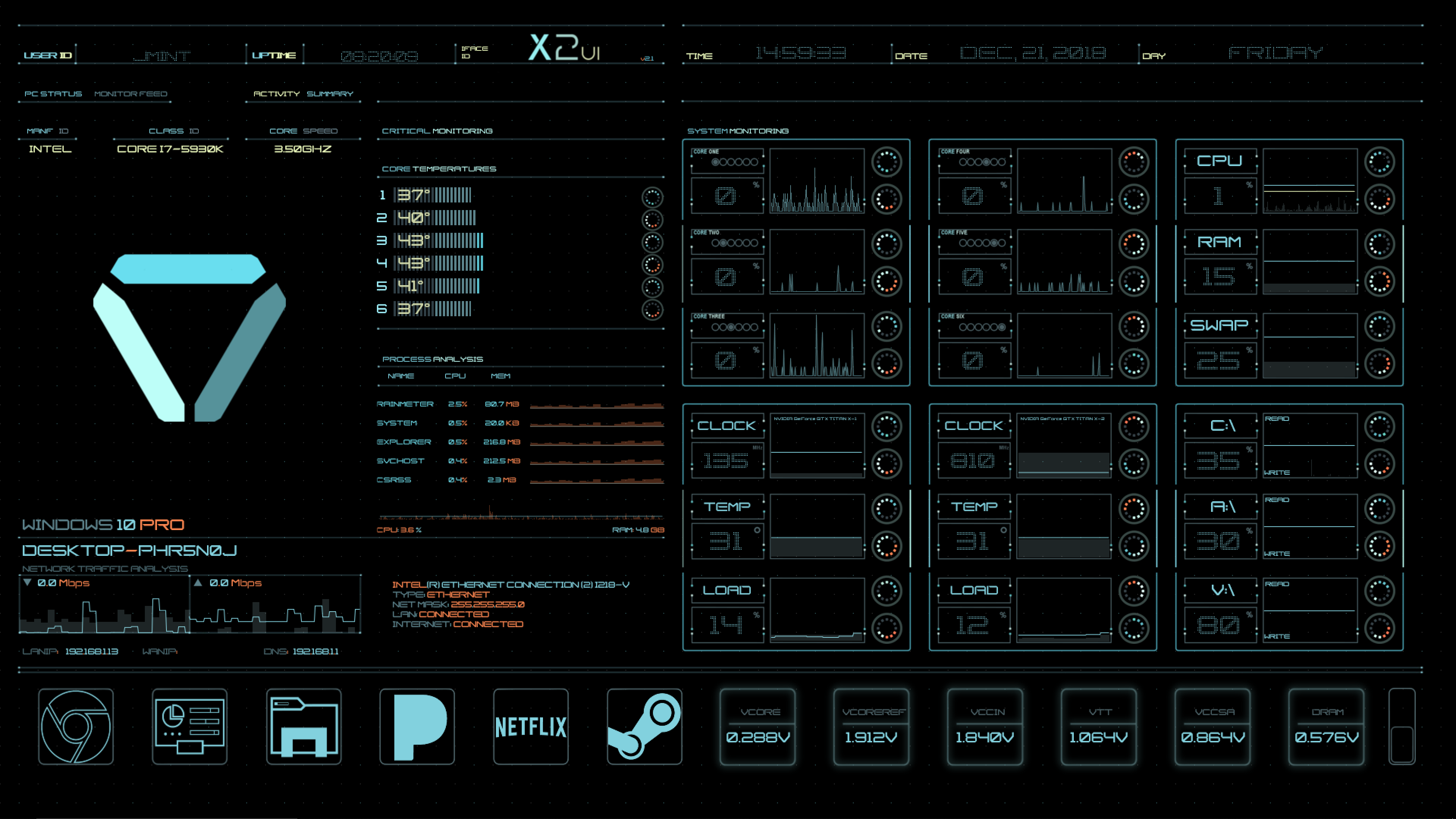Image resolution: width=1456 pixels, height=819 pixels.
Task: Open the file manager icon
Action: [x=303, y=727]
